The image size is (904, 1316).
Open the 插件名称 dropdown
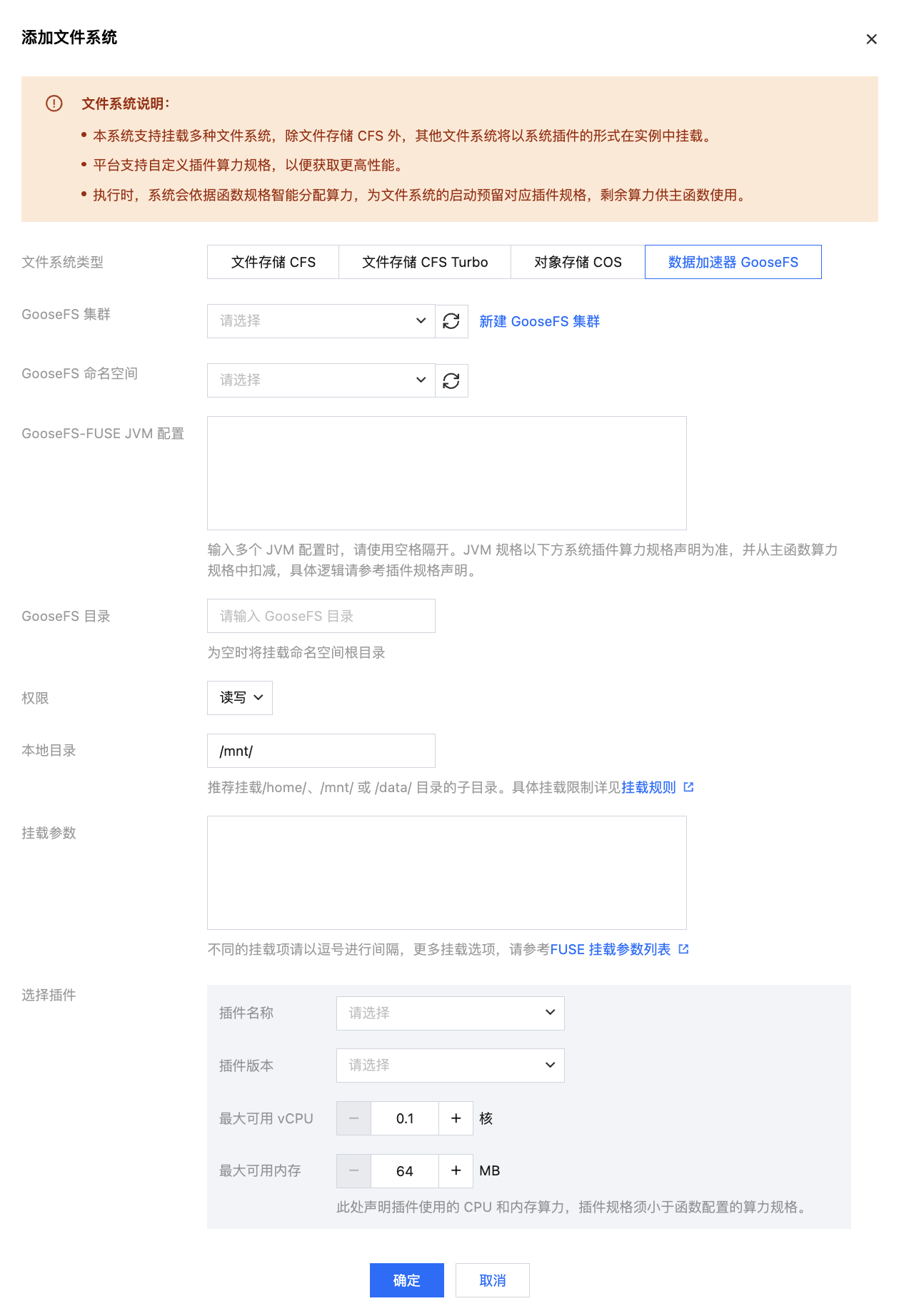451,1013
